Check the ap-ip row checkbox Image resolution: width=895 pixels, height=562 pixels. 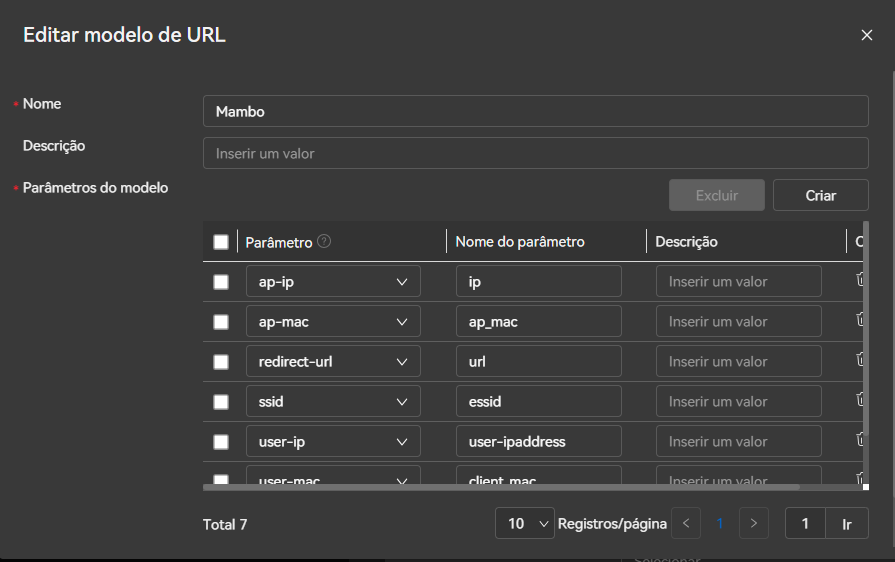point(221,282)
